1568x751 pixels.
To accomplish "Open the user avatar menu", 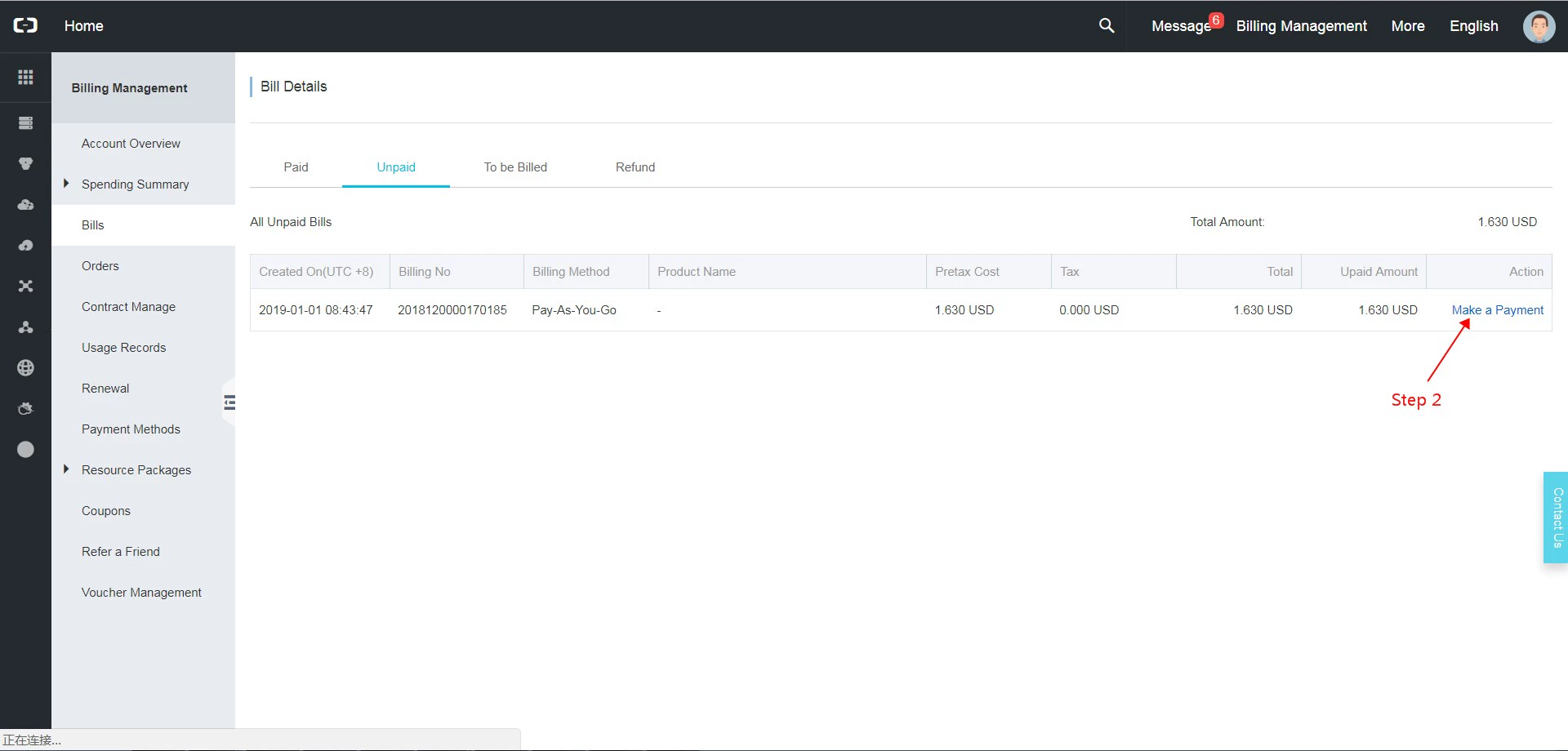I will tap(1539, 26).
